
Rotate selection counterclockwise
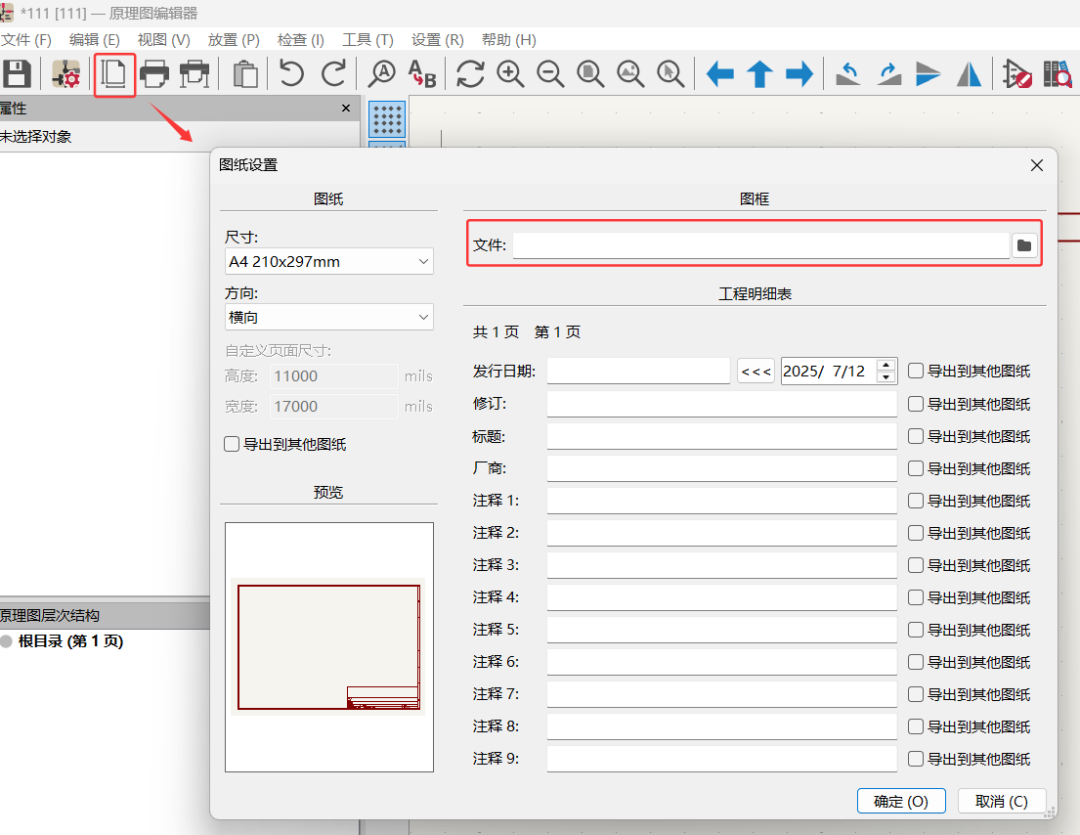[x=848, y=74]
